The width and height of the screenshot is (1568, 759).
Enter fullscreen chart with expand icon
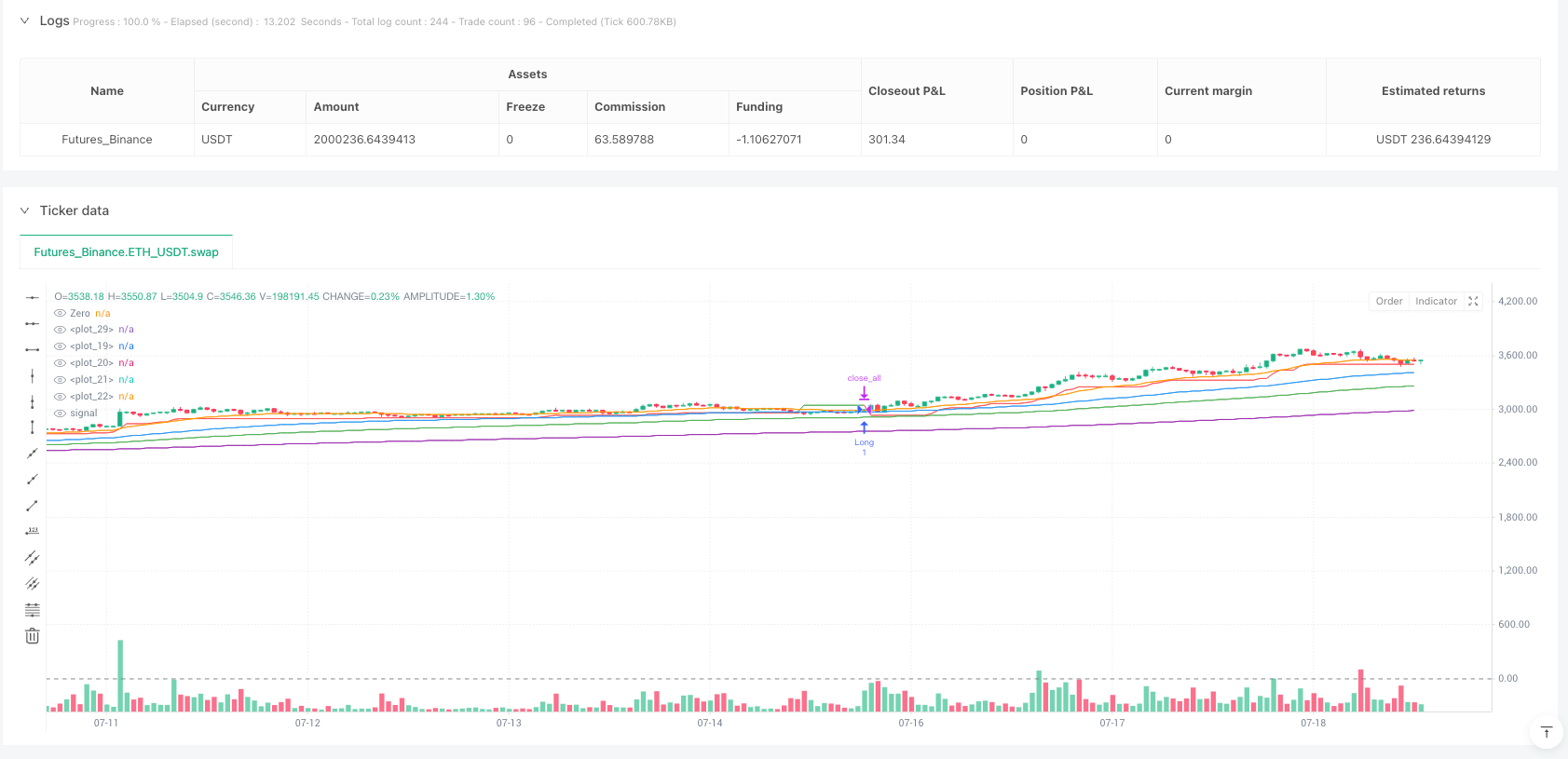[x=1473, y=302]
